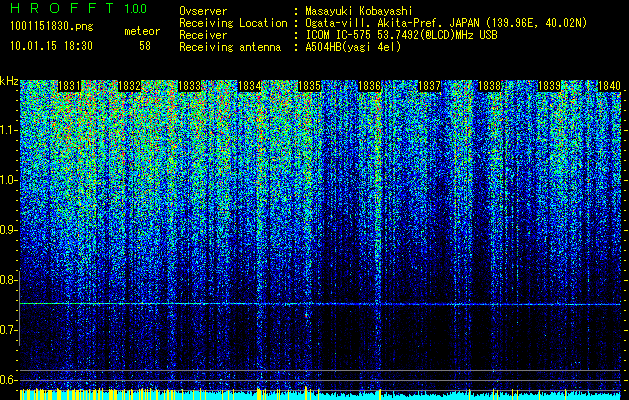Click the 0.6 frequency axis label
The width and height of the screenshot is (629, 400).
pos(9,380)
